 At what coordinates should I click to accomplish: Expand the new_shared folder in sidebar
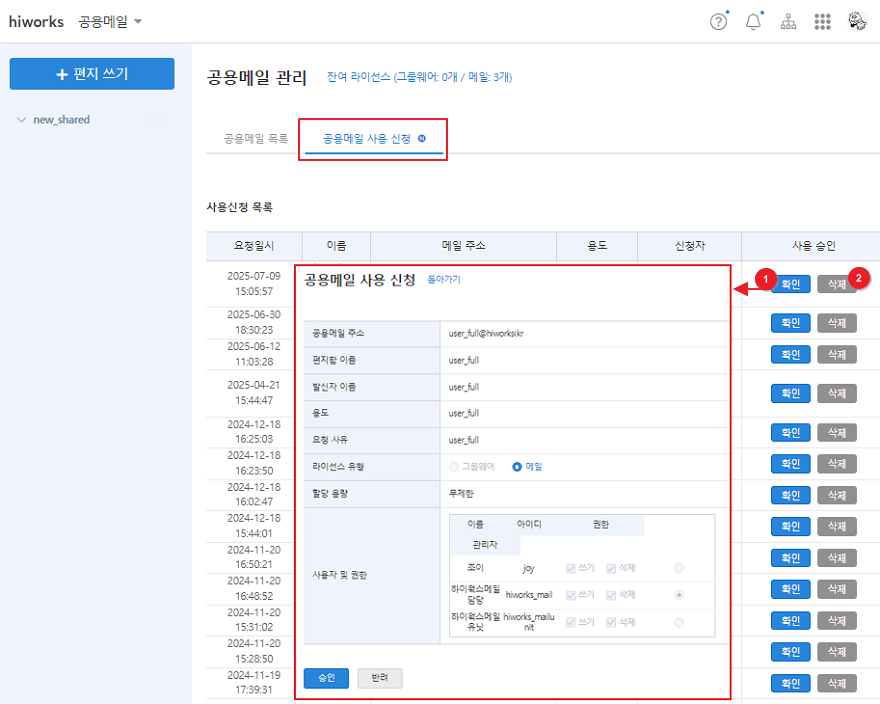pyautogui.click(x=22, y=120)
